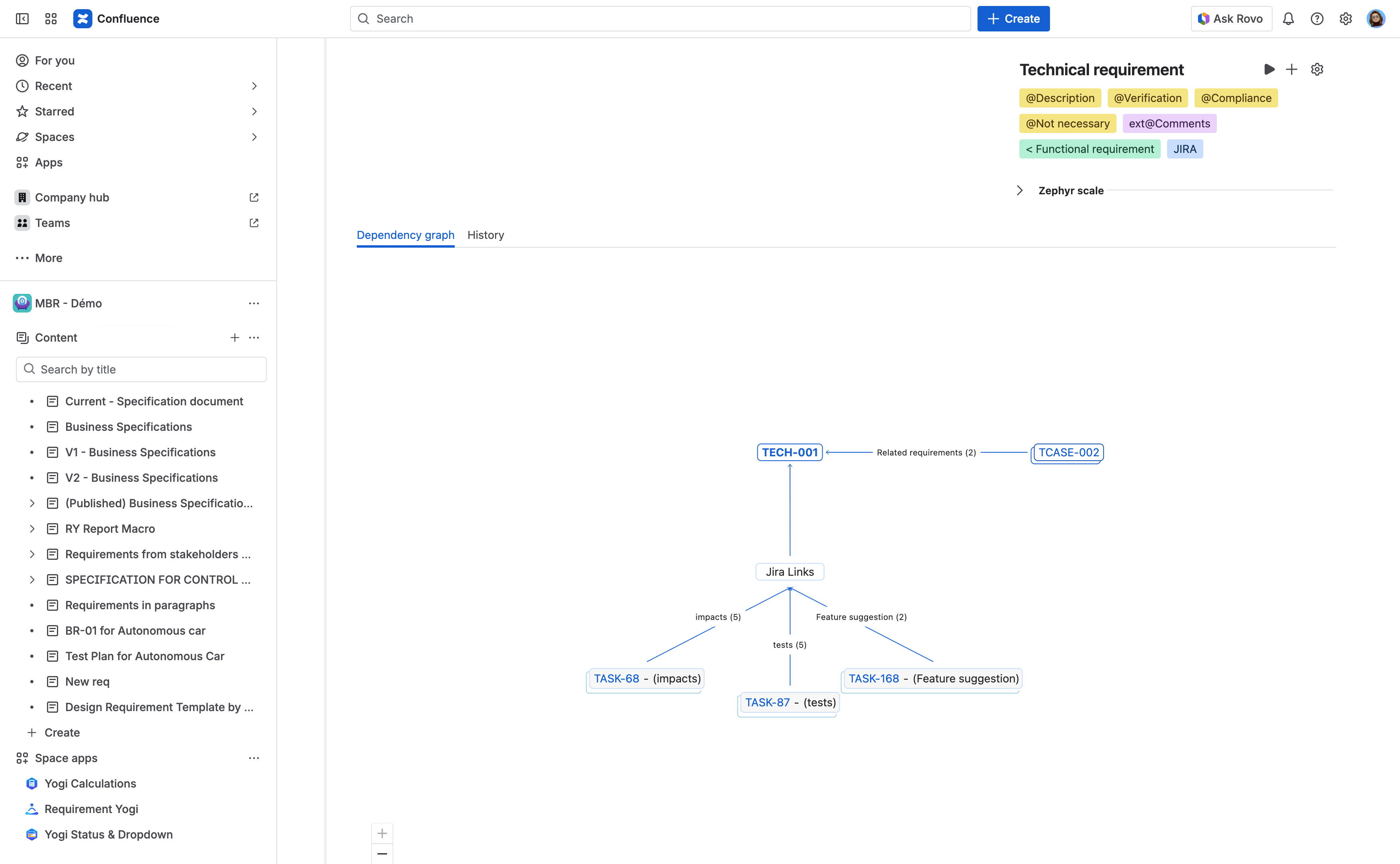Screen dimensions: 1400x864
Task: Collapse the left sidebar navigation
Action: 22,18
